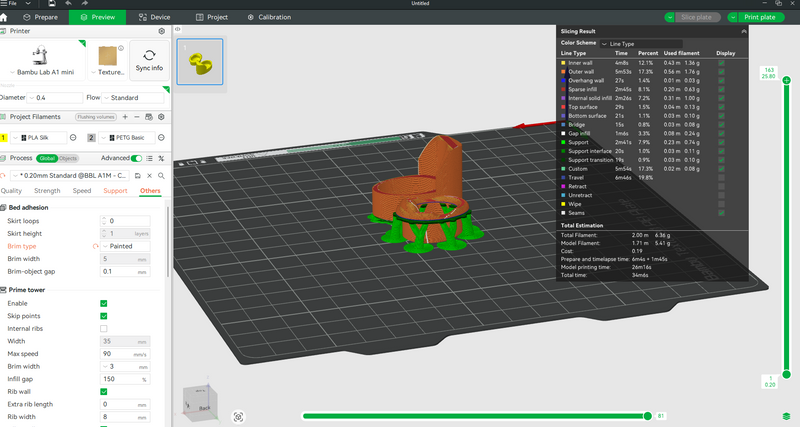Viewport: 800px width, 427px height.
Task: Select the Objects process mode
Action: pos(68,159)
